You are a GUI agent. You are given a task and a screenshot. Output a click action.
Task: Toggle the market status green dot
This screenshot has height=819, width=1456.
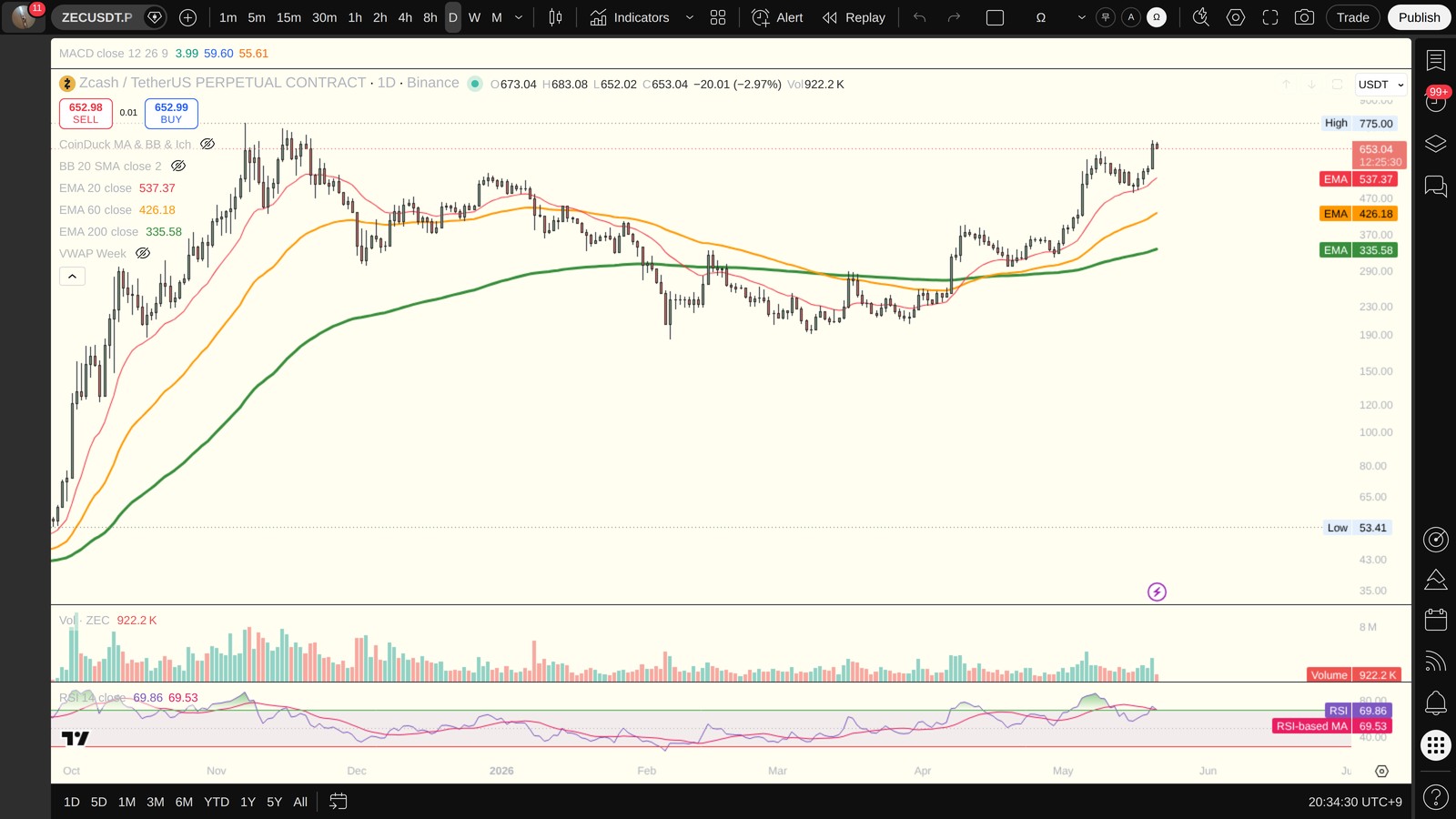click(x=475, y=84)
